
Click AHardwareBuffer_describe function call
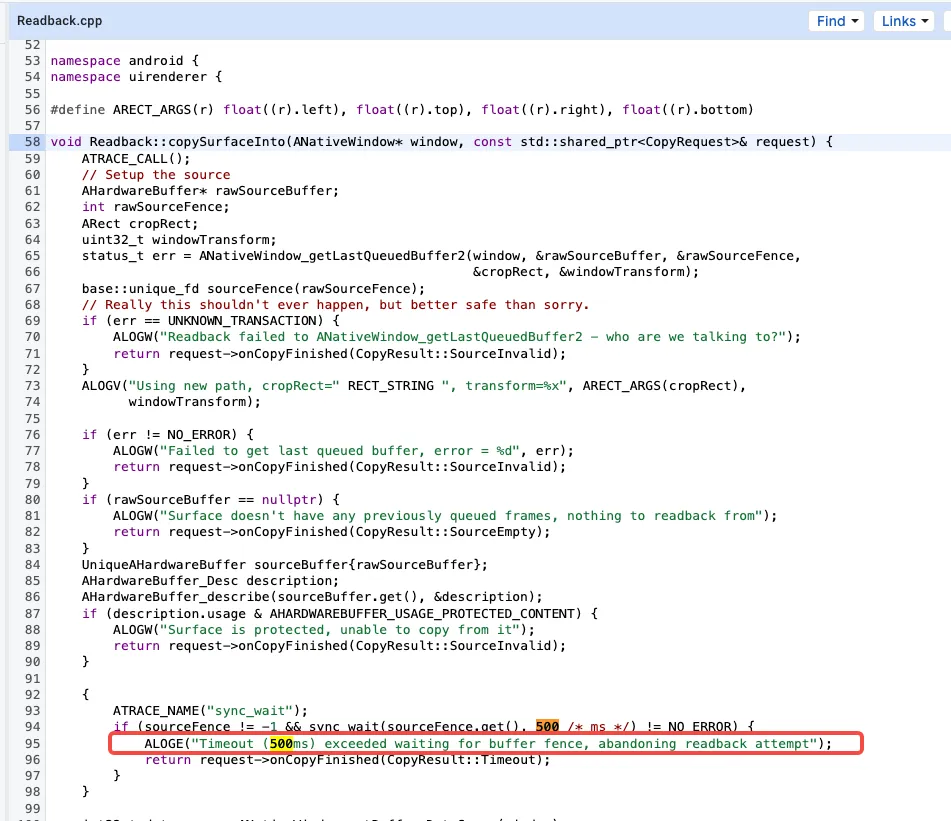pos(176,597)
